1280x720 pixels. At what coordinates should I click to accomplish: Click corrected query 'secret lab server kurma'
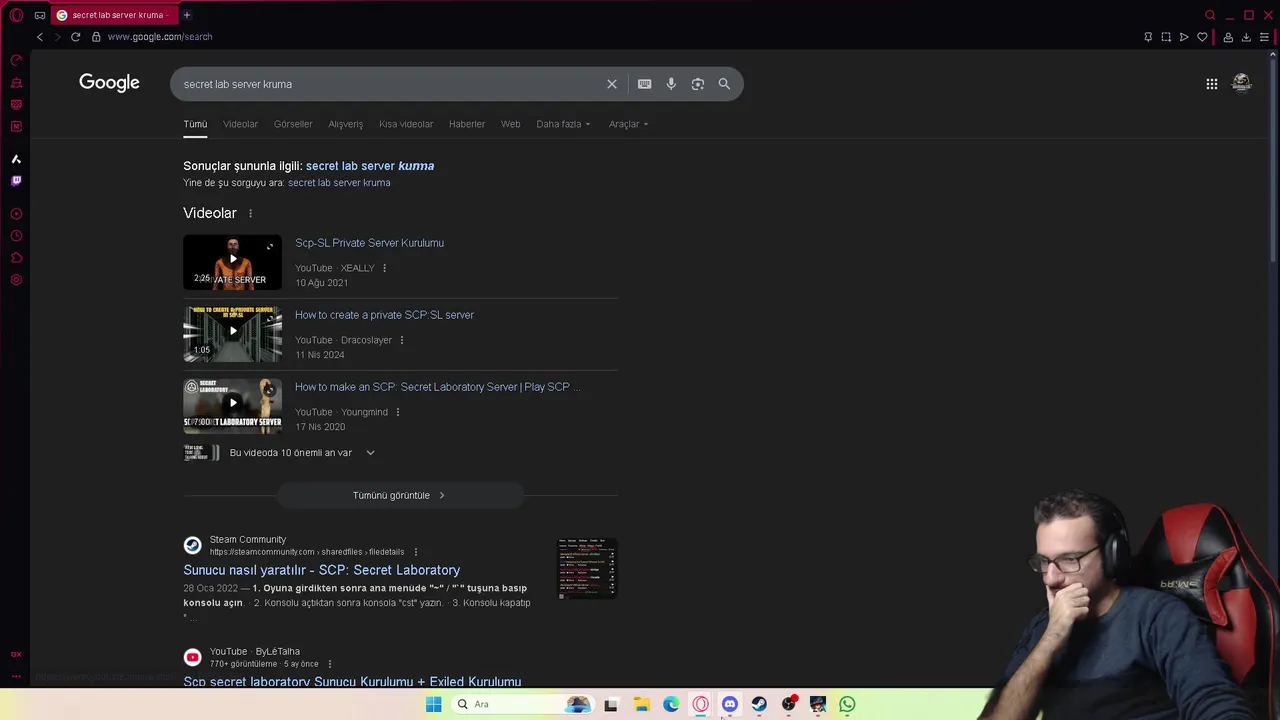[370, 166]
